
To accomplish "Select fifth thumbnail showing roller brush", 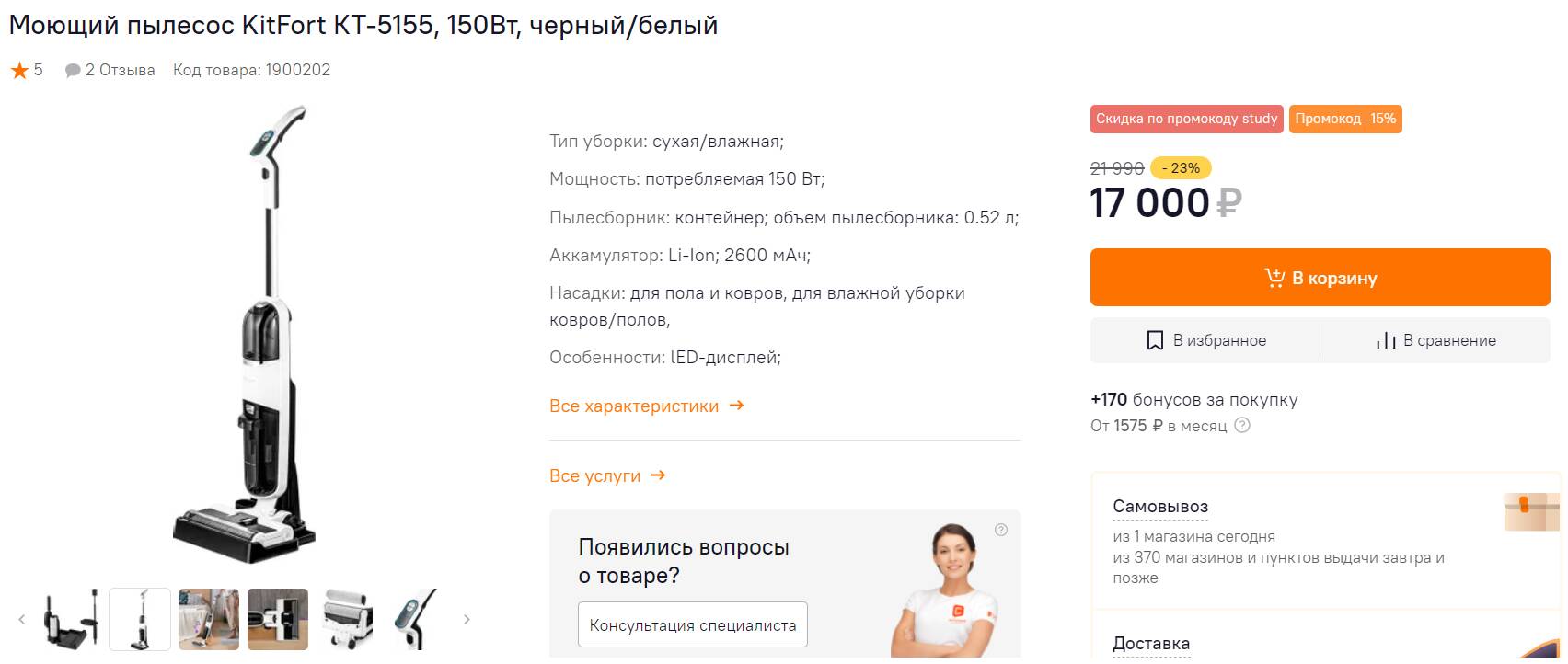I will point(347,619).
